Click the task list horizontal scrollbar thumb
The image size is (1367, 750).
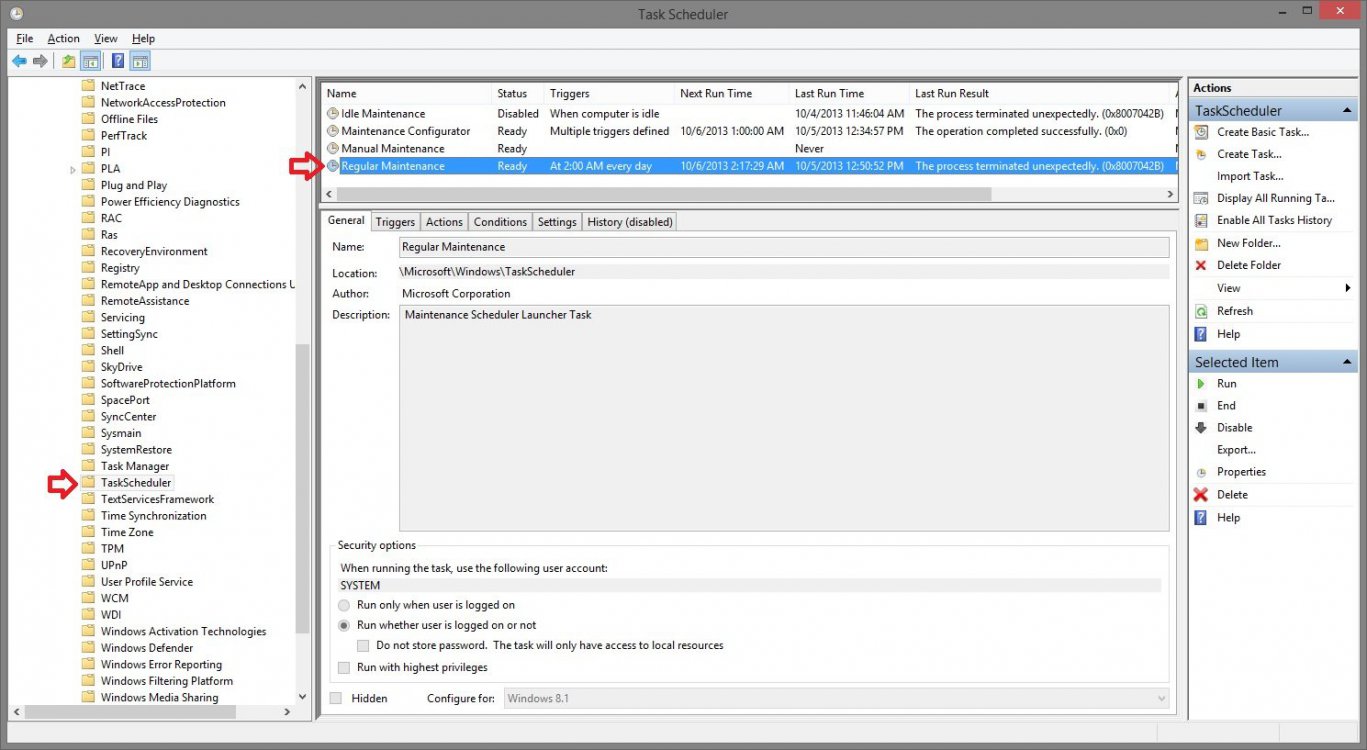coord(663,194)
